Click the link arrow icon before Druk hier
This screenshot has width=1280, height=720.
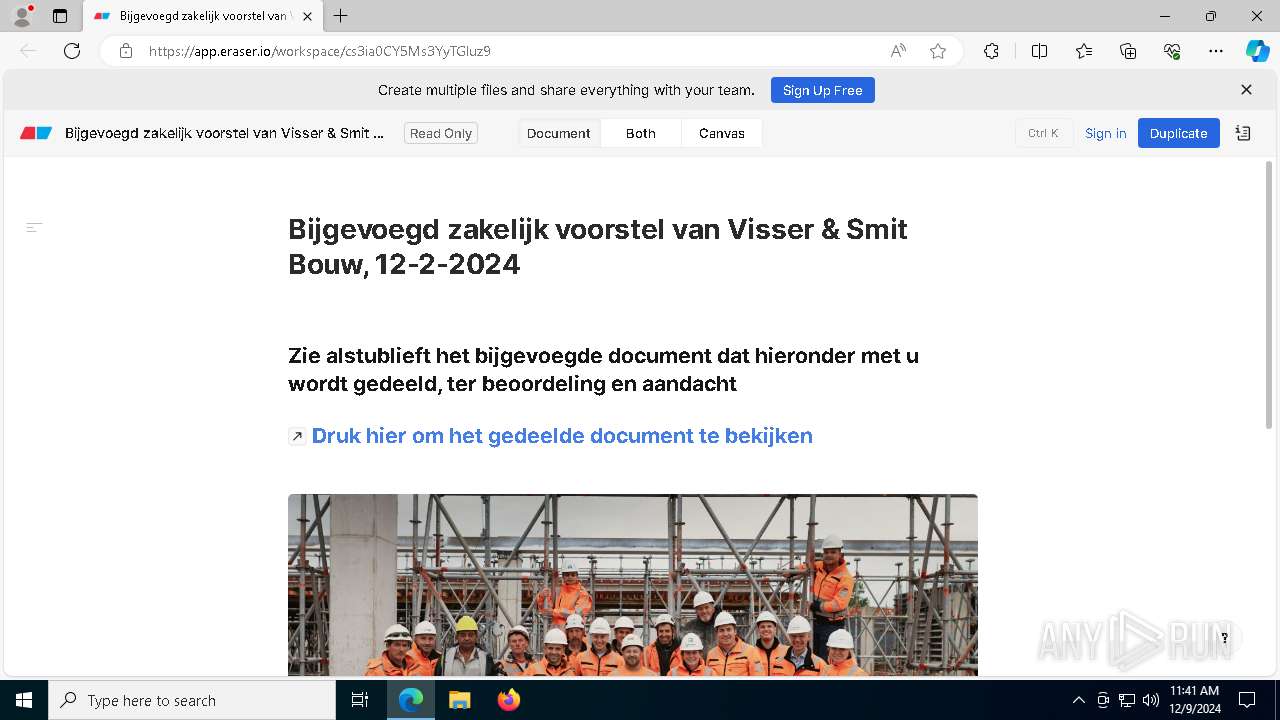coord(297,436)
